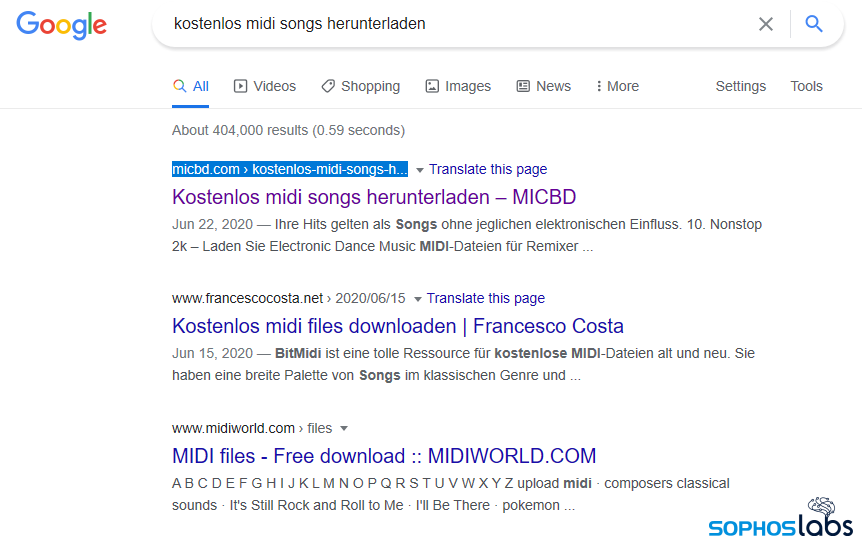Switch to the Shopping tab
This screenshot has height=542, width=862.
pyautogui.click(x=361, y=86)
